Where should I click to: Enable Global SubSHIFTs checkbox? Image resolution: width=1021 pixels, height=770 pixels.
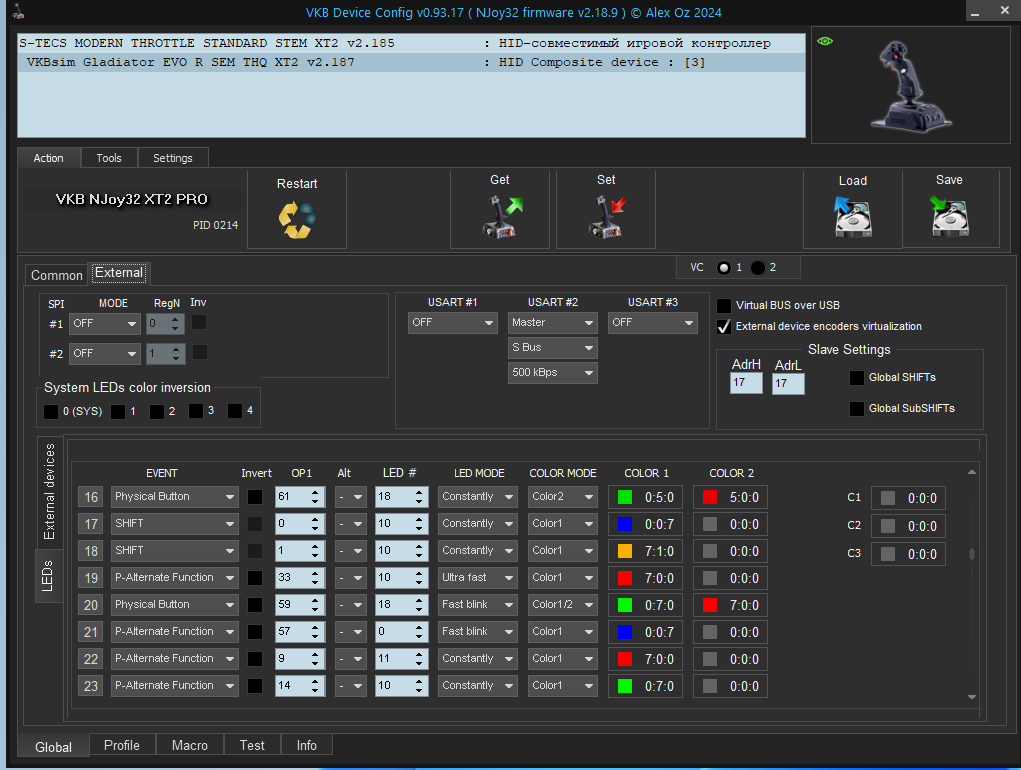[857, 408]
